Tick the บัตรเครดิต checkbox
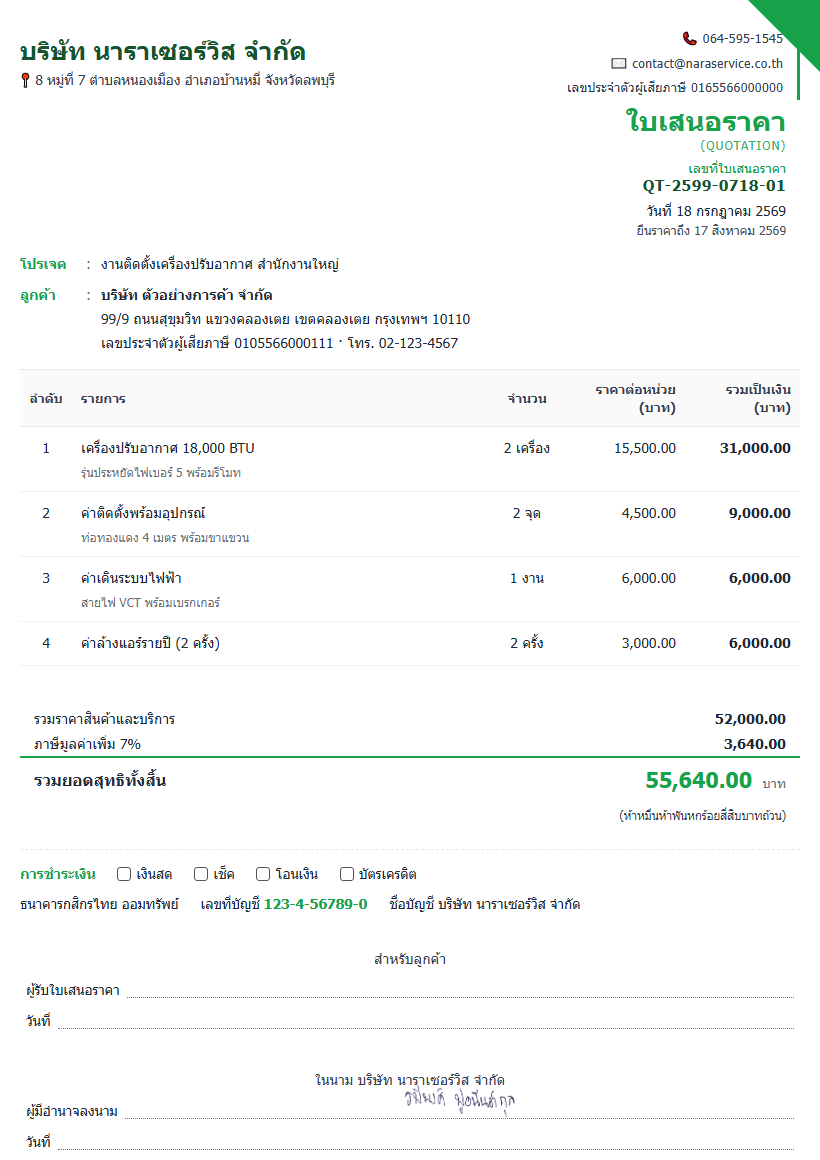Image resolution: width=820 pixels, height=1160 pixels. point(346,874)
